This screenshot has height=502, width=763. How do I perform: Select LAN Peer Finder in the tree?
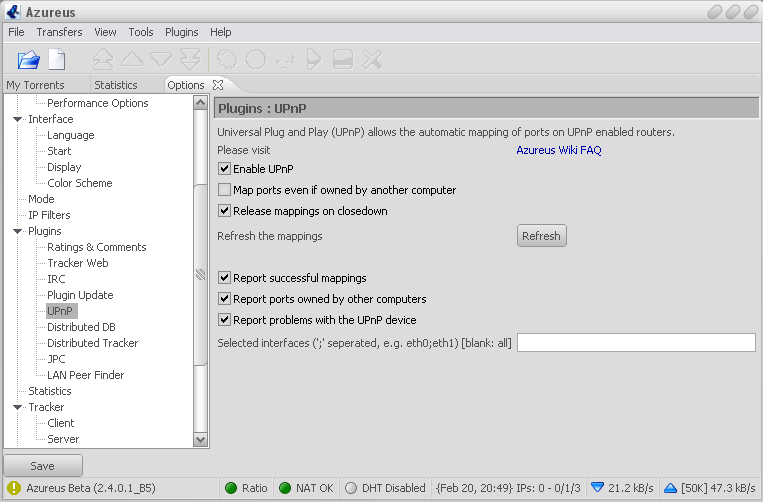[x=85, y=376]
